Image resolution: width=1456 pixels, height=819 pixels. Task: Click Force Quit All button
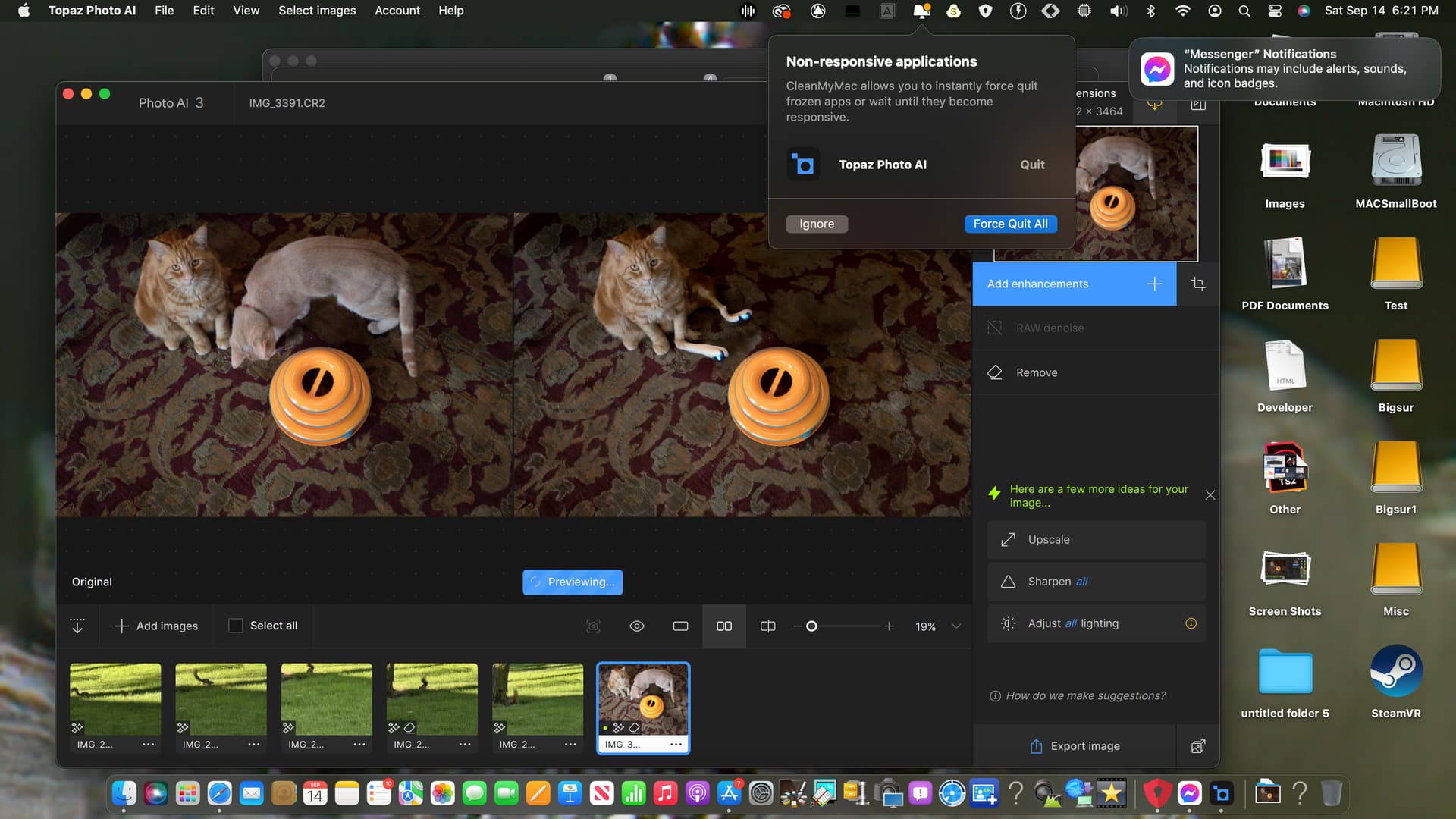click(x=1010, y=224)
